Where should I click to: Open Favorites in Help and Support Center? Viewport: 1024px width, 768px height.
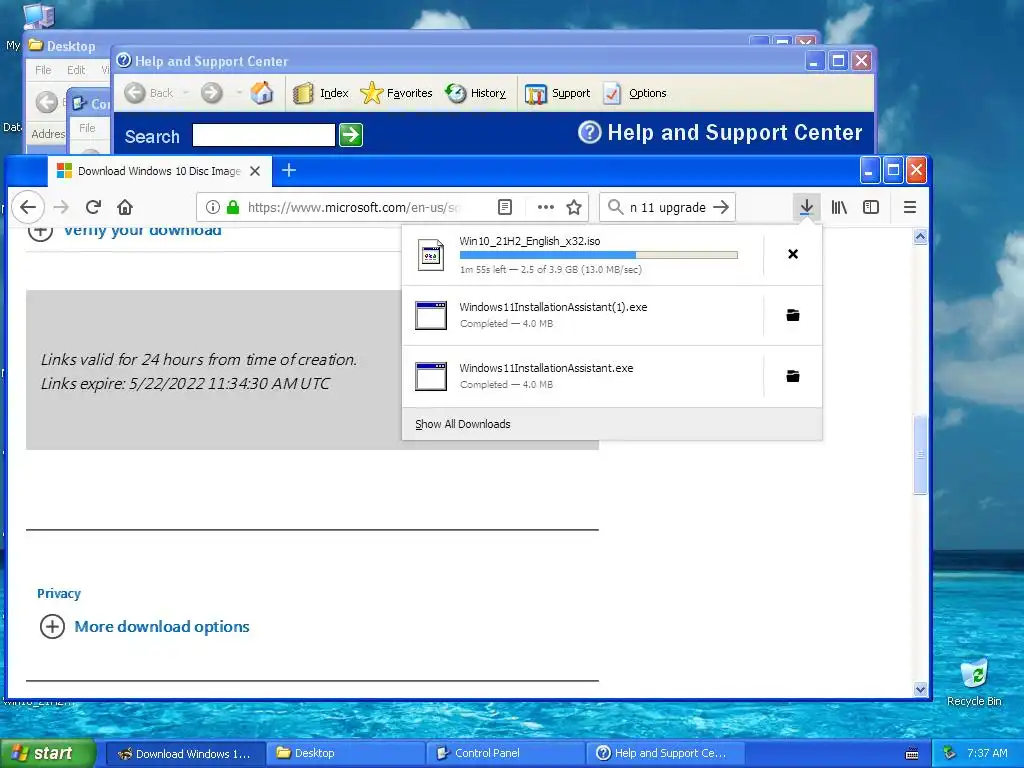pos(396,93)
